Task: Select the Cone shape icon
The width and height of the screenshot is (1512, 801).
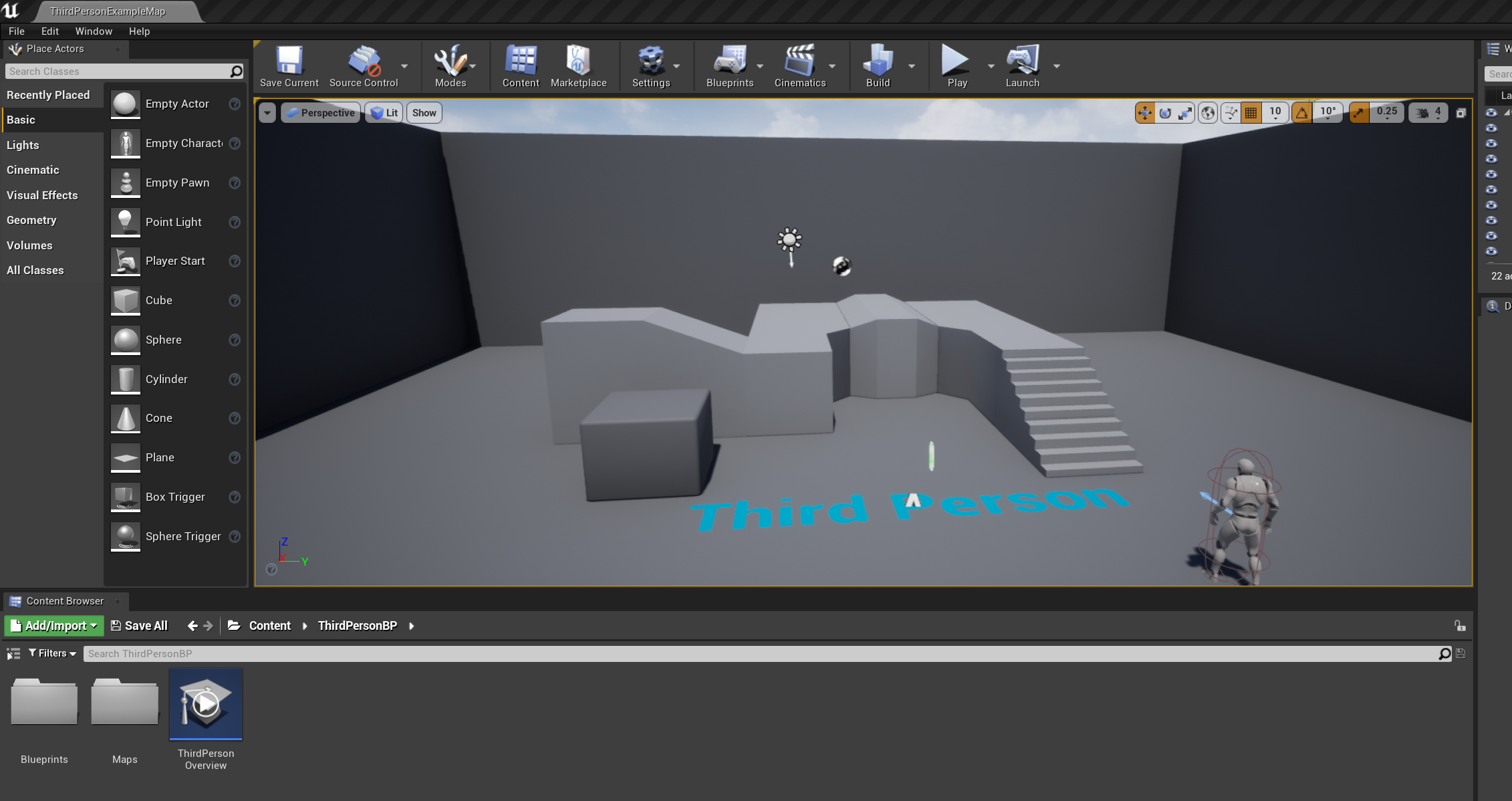Action: 126,419
